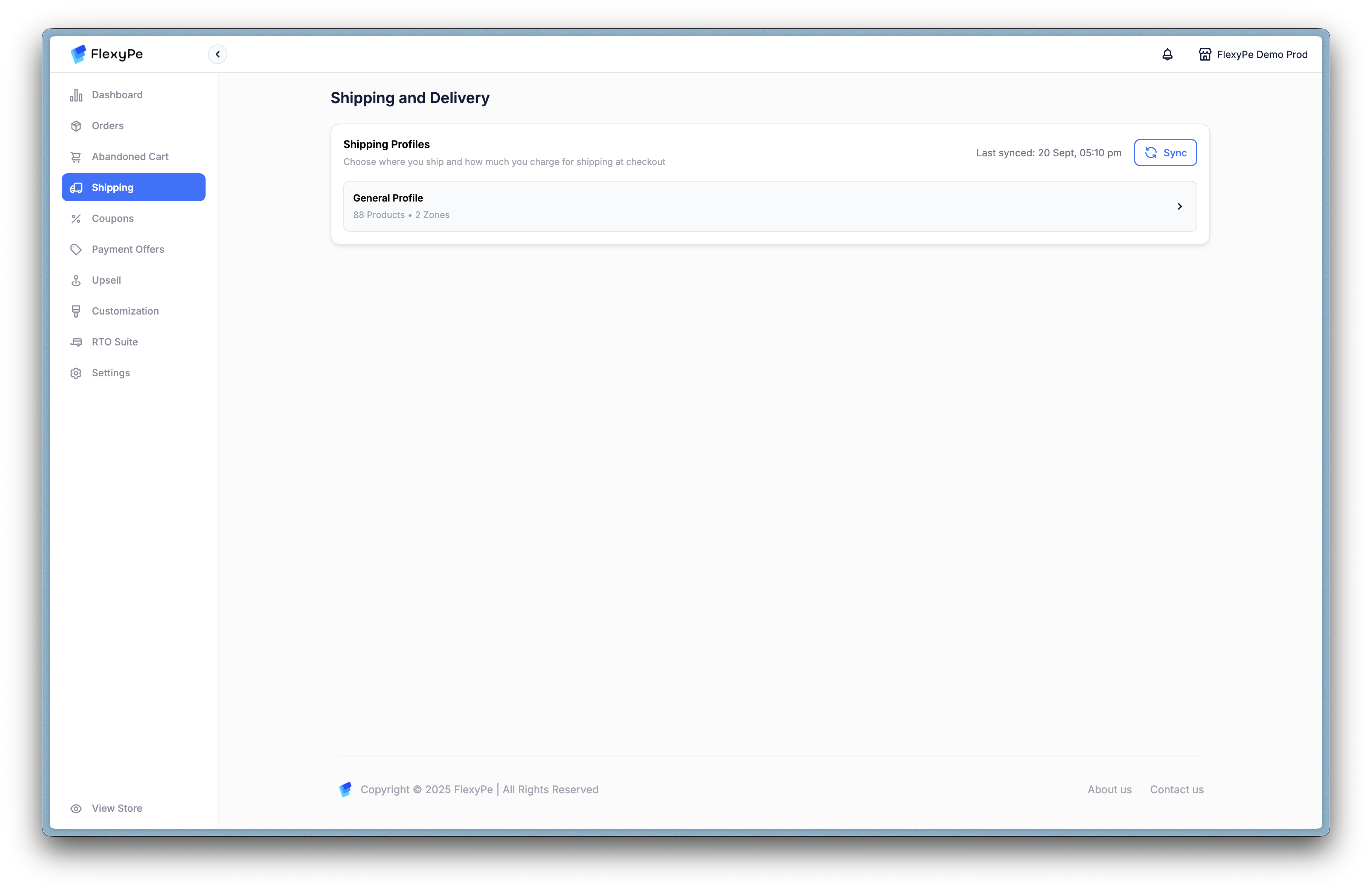Viewport: 1372px width, 892px height.
Task: Select the Shipping menu item
Action: (x=133, y=187)
